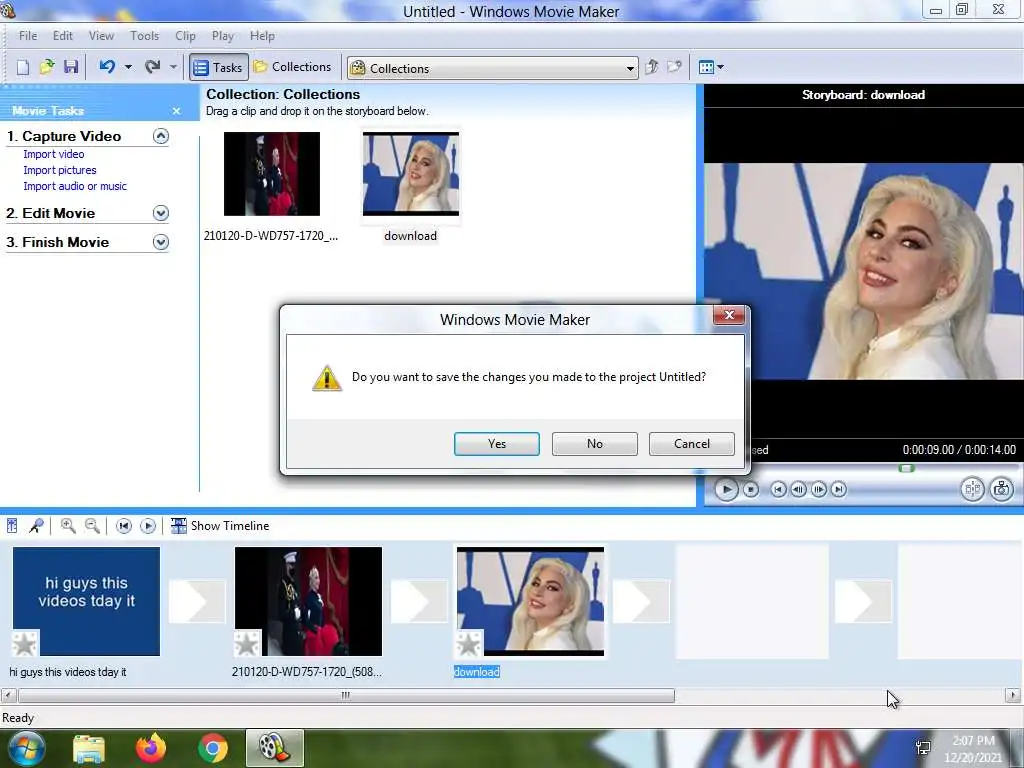This screenshot has width=1024, height=768.
Task: Click the Take Picture camera icon
Action: point(1002,489)
